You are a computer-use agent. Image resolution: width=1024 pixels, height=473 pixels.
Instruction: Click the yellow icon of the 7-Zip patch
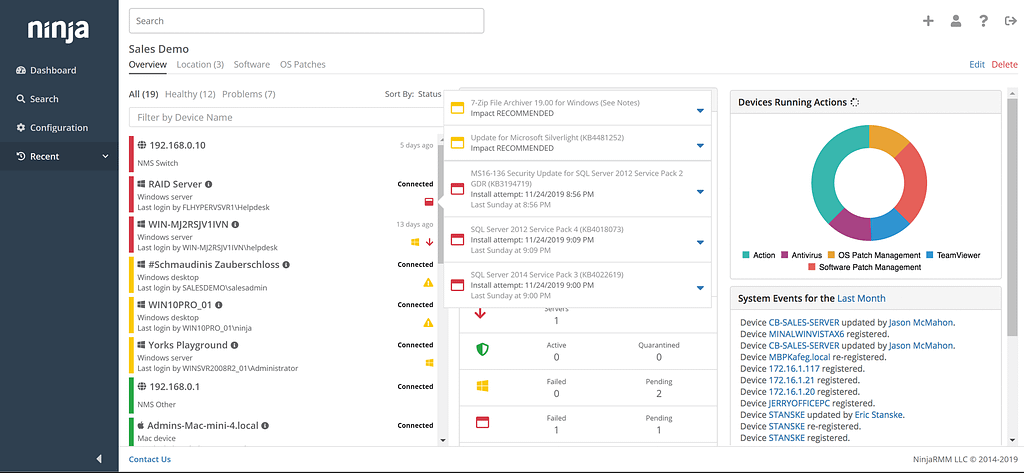coord(458,108)
